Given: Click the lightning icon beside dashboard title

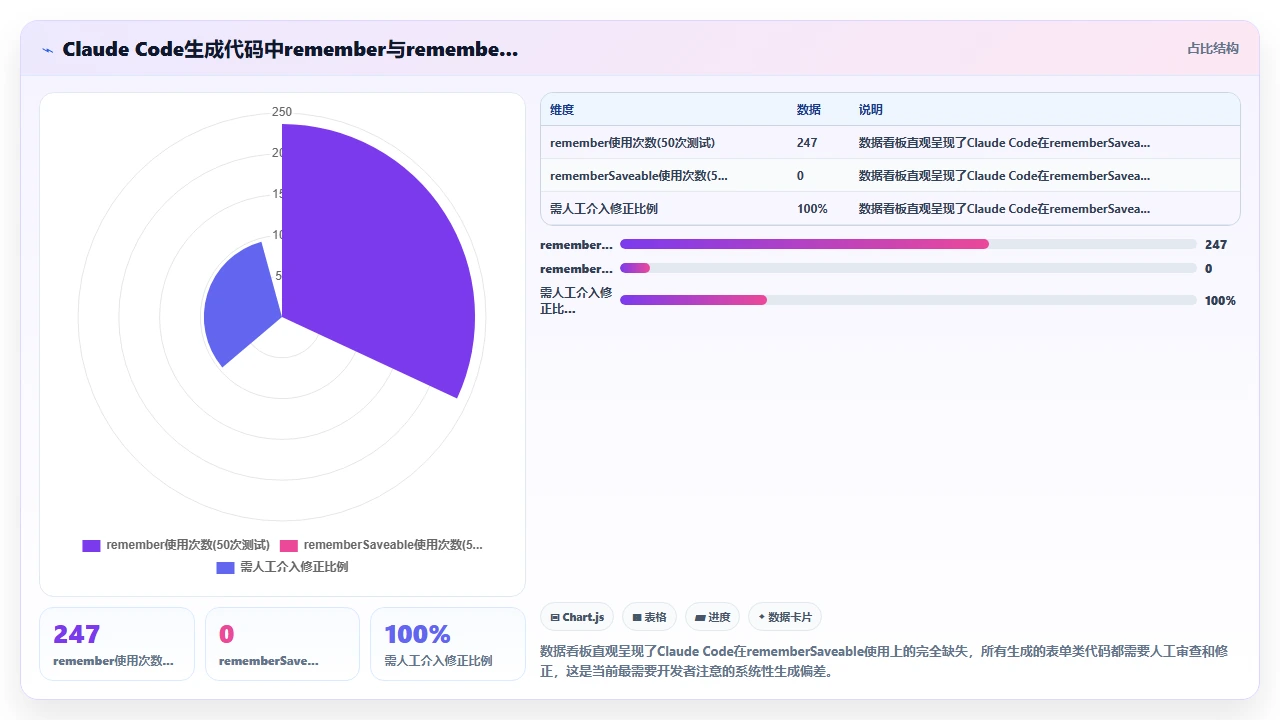Looking at the screenshot, I should (x=47, y=49).
